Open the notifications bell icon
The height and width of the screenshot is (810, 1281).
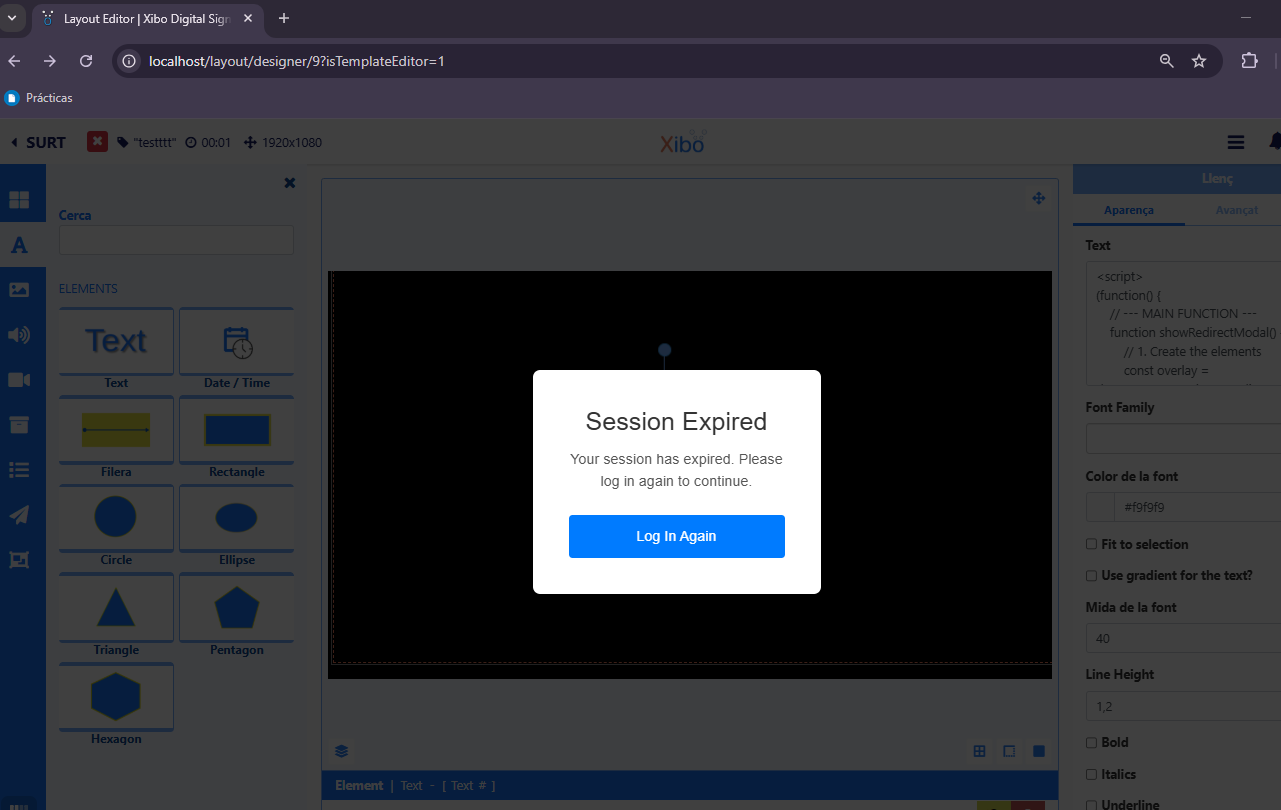click(1275, 143)
